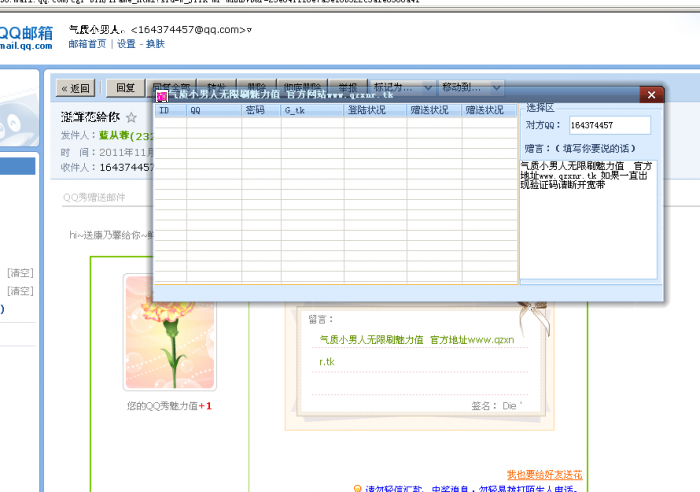Screen dimensions: 700x492
Task: Click the 回复 reply button
Action: point(125,88)
